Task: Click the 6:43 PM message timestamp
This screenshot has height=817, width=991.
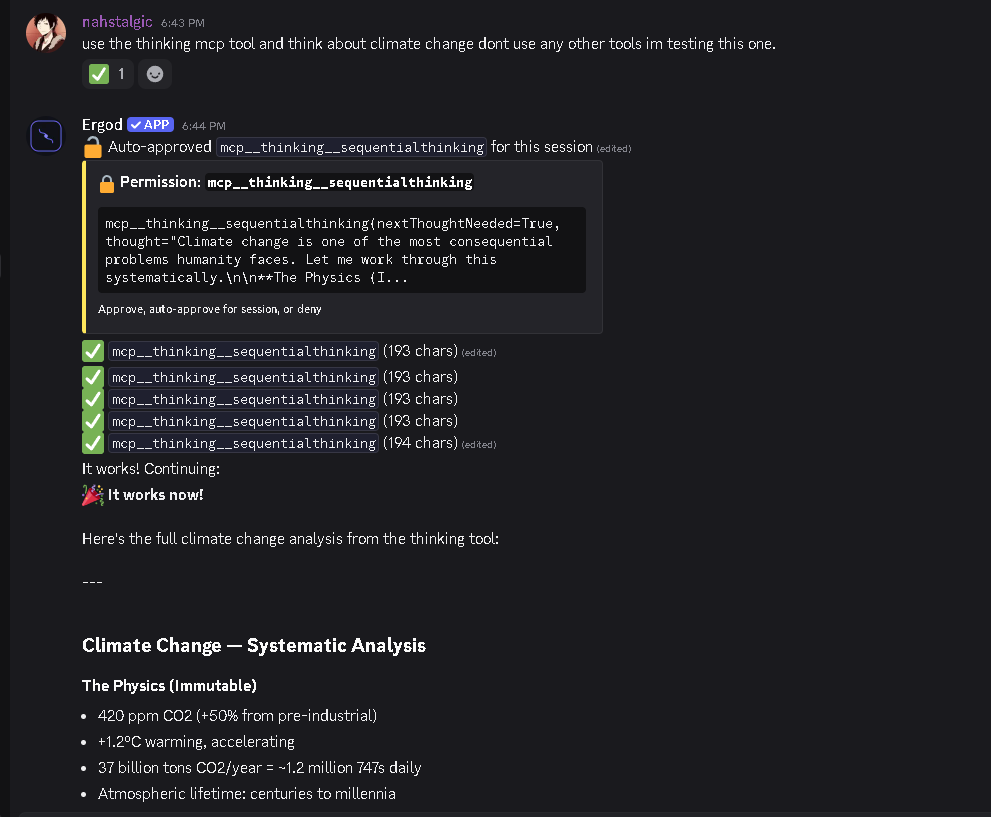Action: pos(183,23)
